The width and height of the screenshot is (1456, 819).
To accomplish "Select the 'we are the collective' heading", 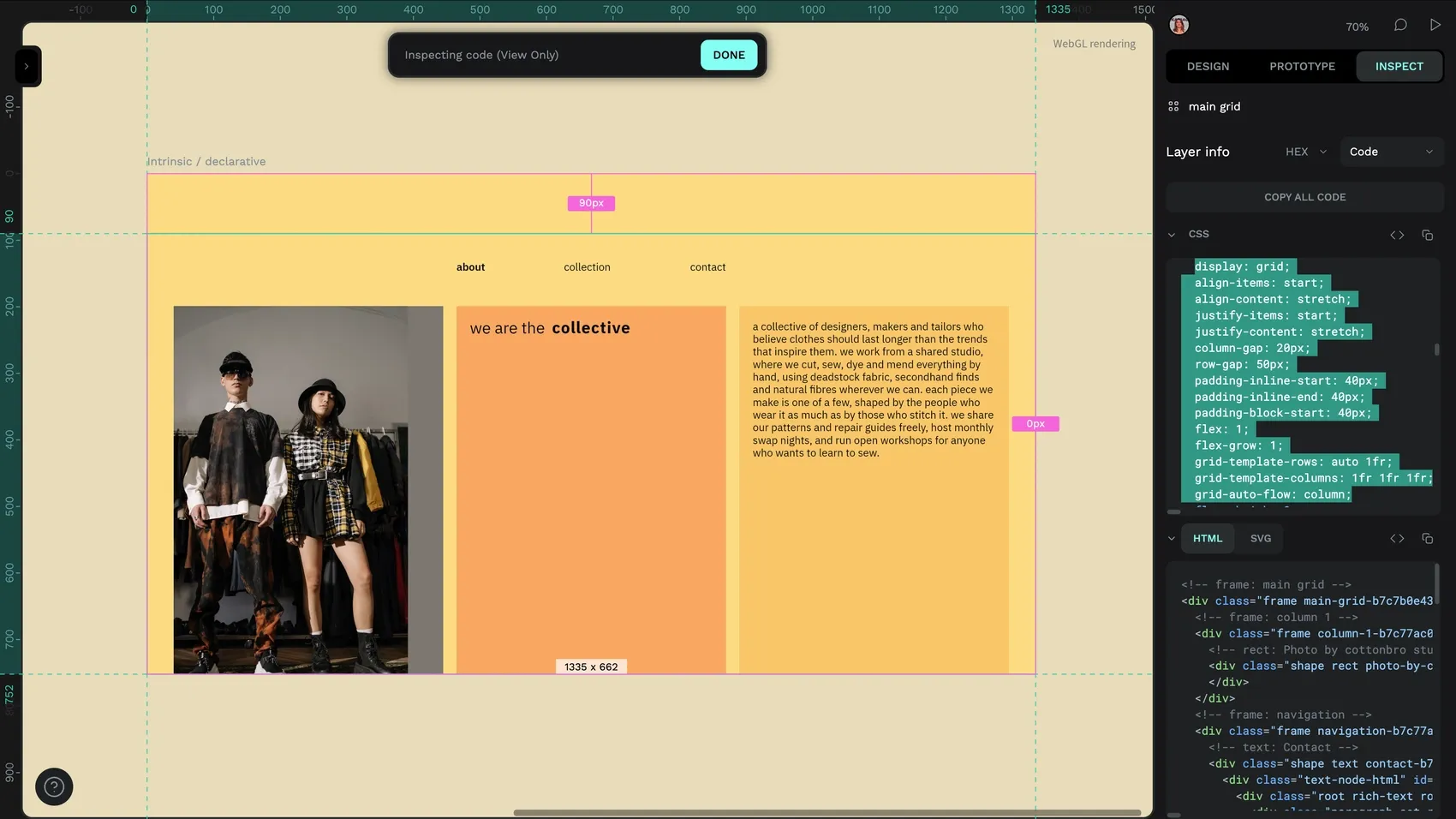I will pos(550,328).
